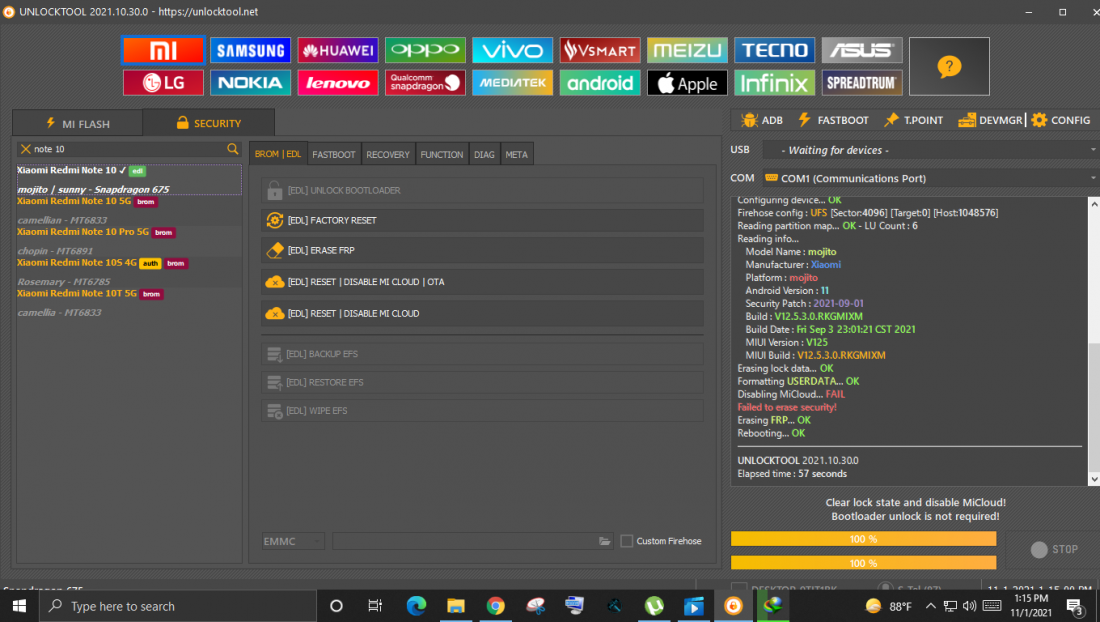Select Xiaomi Redmi Note 10 entry
This screenshot has width=1100, height=622.
129,180
